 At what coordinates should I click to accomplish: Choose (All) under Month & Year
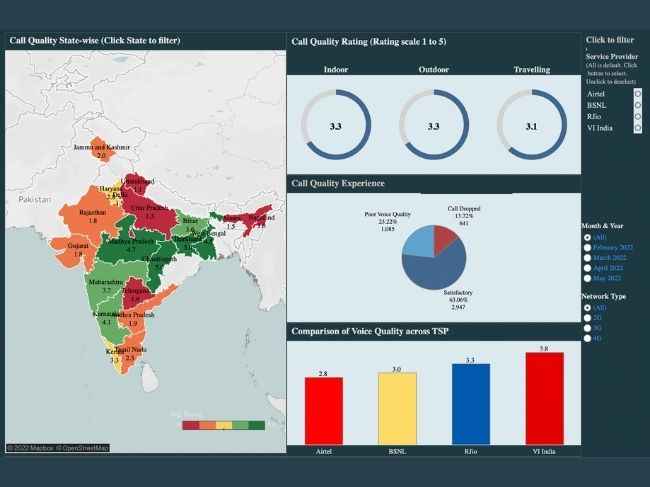pyautogui.click(x=587, y=237)
